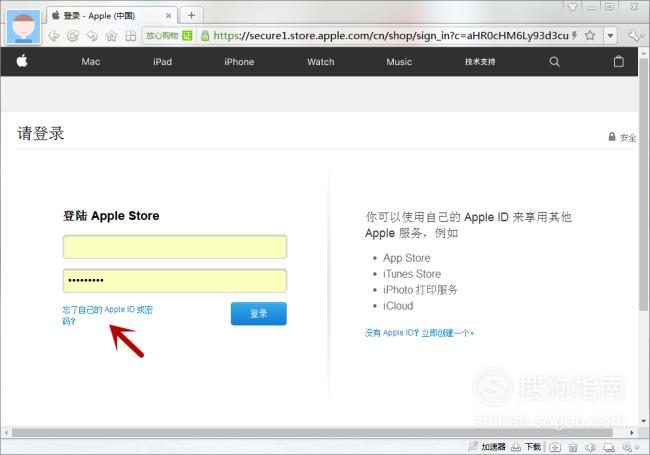Click the green padlock security icon

pos(205,36)
